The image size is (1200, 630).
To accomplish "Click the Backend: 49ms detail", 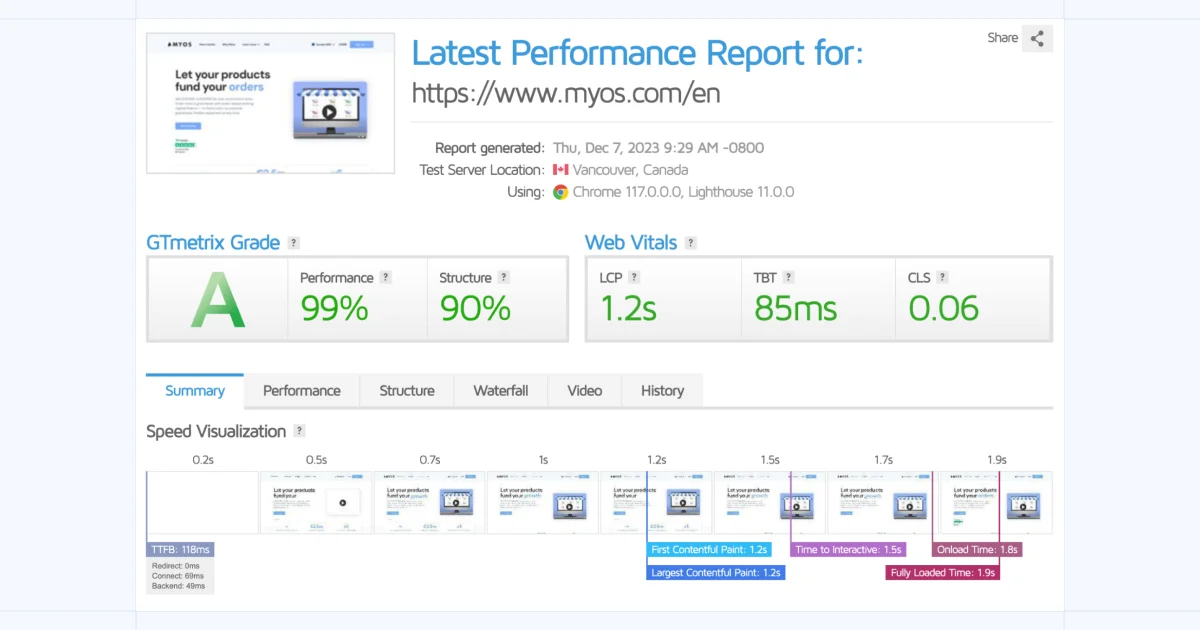I will [178, 586].
